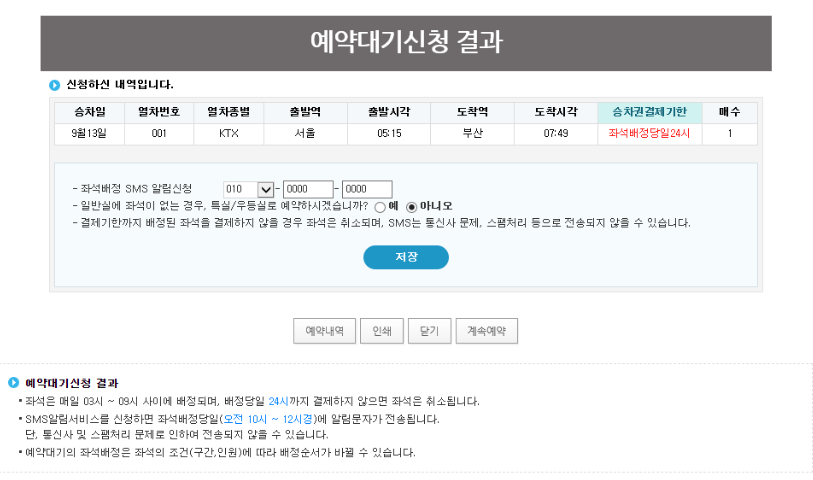Click the red 좌석배정당일24시 cell
This screenshot has width=813, height=480.
click(x=650, y=134)
